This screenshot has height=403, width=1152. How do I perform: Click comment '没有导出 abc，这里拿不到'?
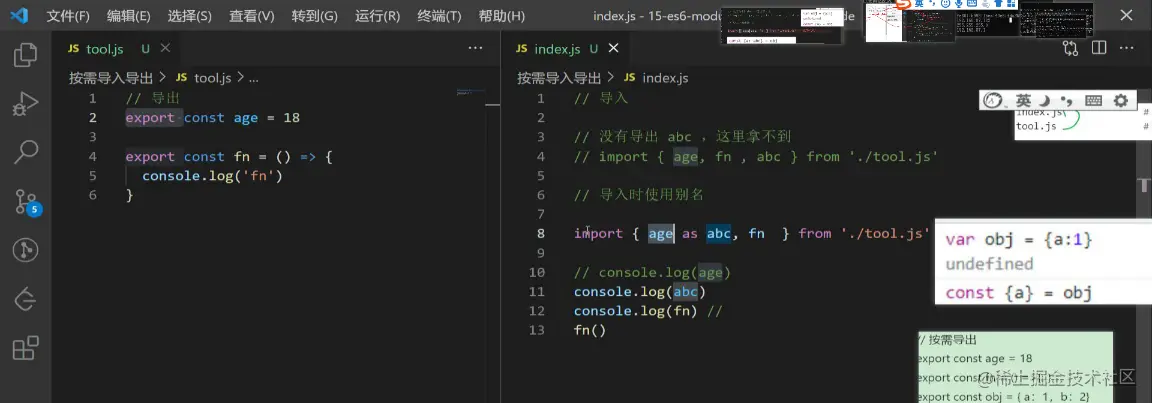click(x=682, y=137)
